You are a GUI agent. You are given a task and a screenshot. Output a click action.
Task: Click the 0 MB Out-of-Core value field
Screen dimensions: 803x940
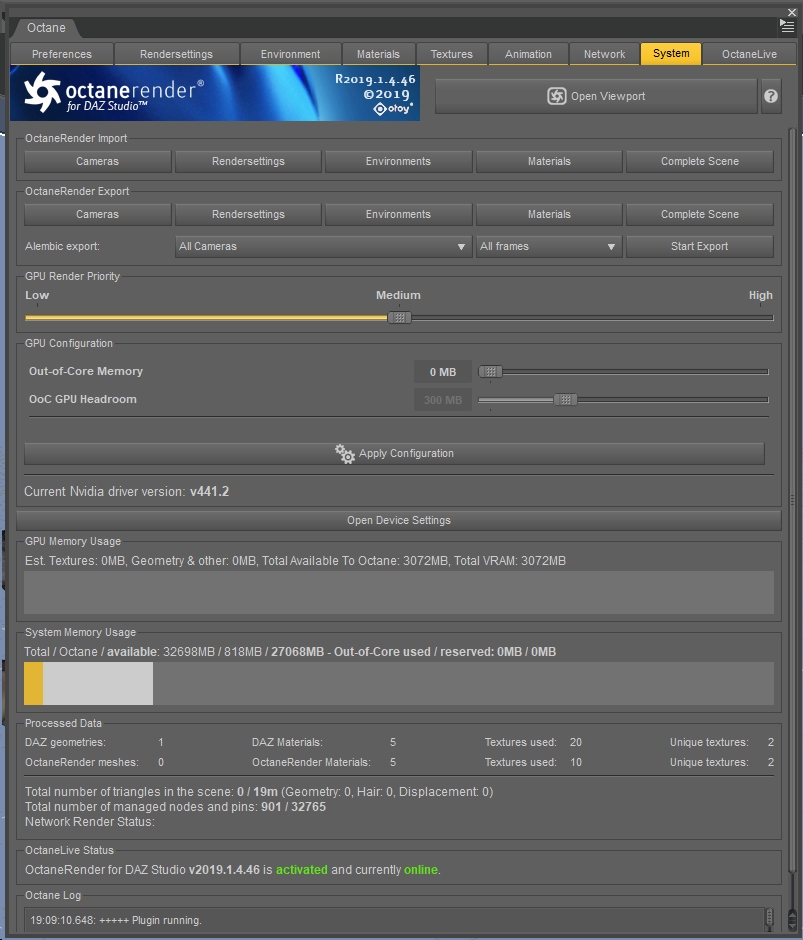pos(443,372)
